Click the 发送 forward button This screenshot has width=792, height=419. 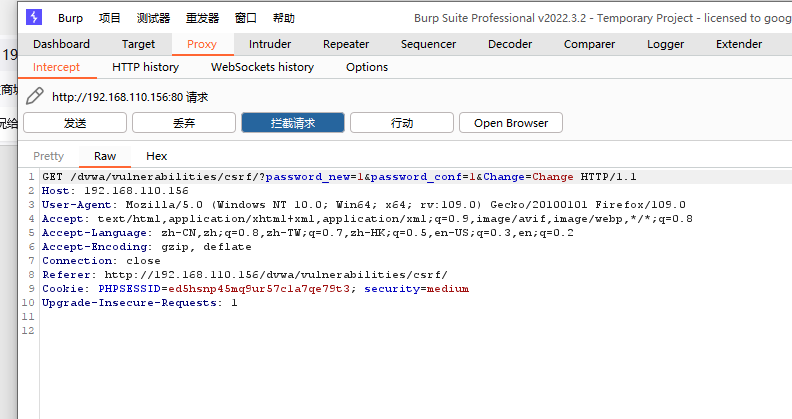click(75, 123)
